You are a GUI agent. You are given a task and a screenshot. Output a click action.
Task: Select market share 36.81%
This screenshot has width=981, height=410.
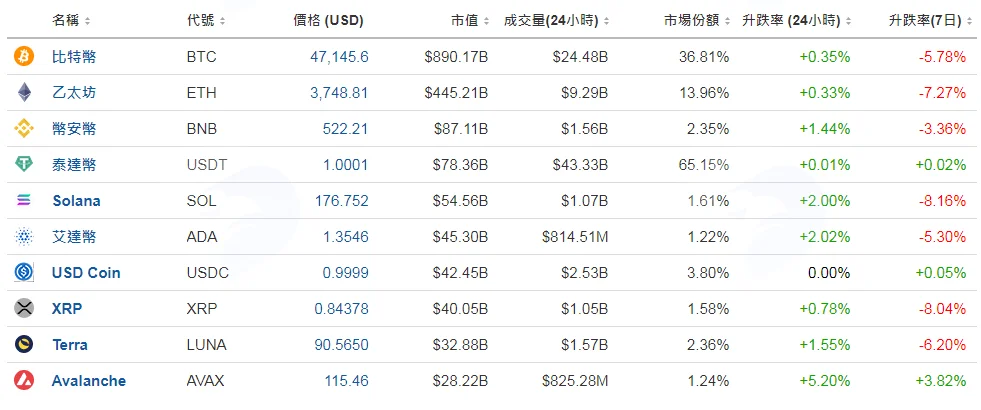pyautogui.click(x=704, y=57)
